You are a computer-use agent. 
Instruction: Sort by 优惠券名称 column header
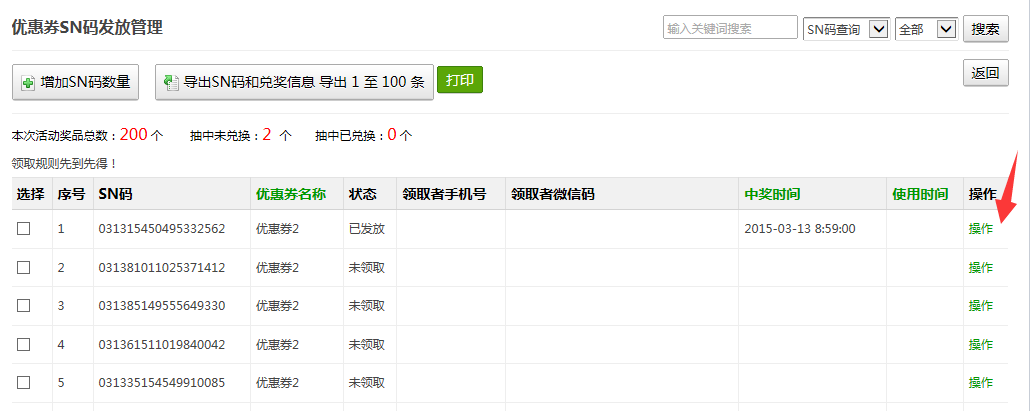291,194
